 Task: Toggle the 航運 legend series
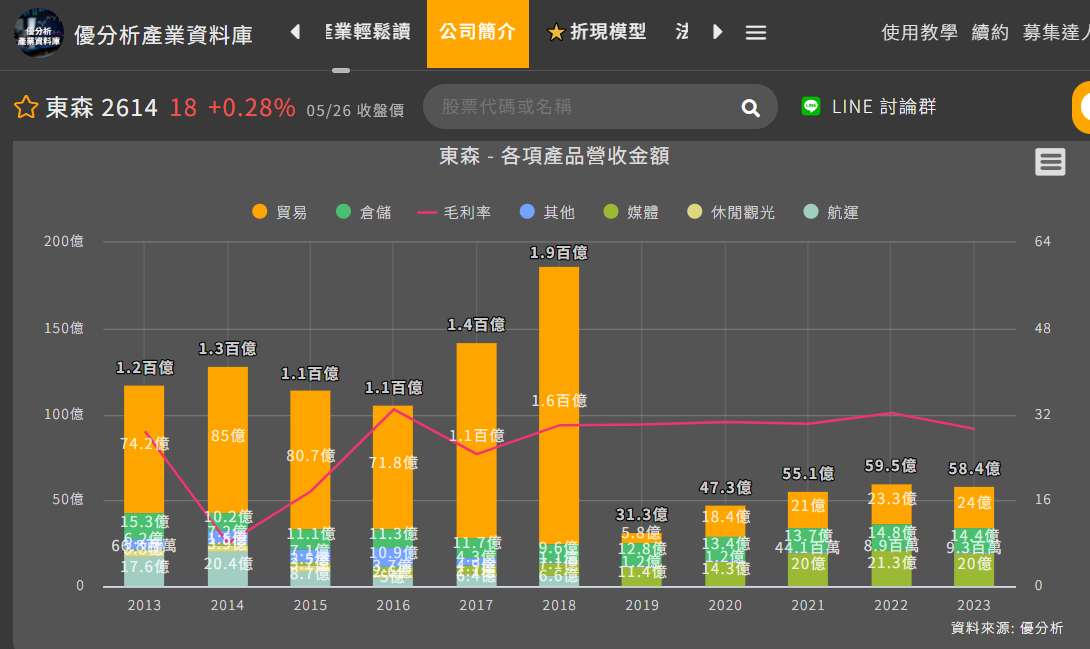point(831,212)
